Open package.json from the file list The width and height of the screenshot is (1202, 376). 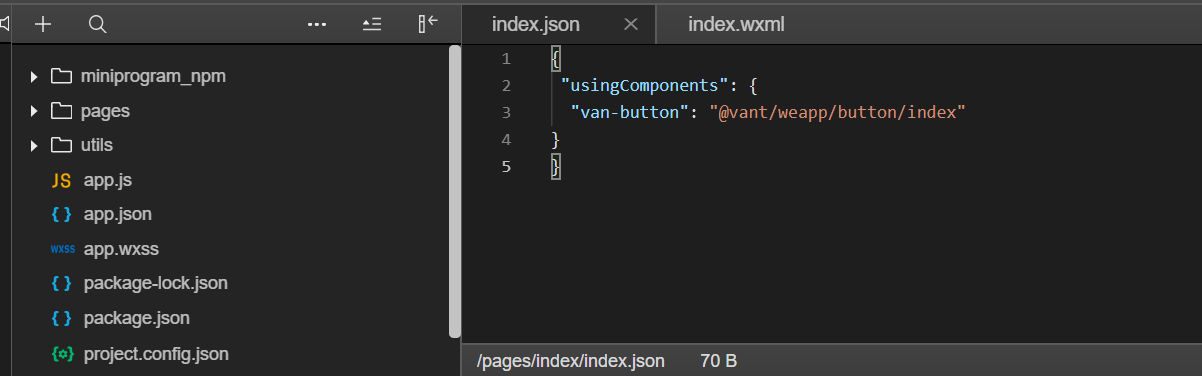tap(137, 318)
